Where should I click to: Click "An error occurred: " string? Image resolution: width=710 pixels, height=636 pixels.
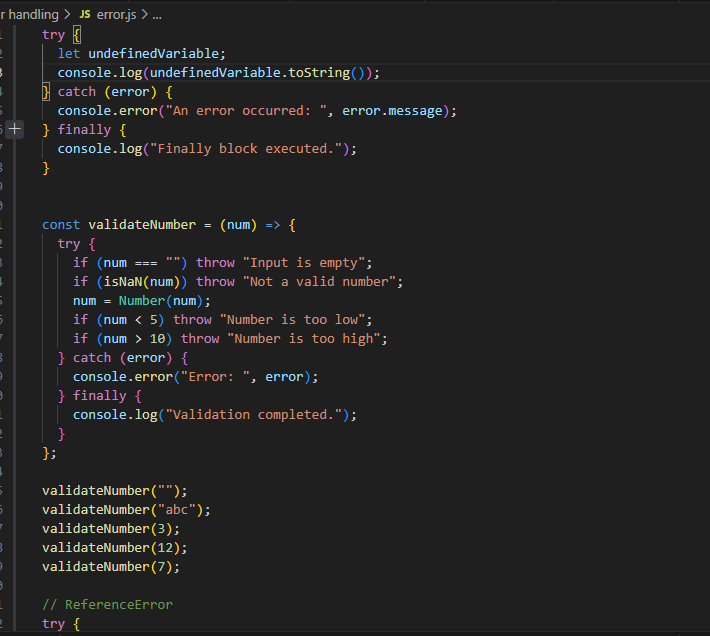click(x=246, y=110)
